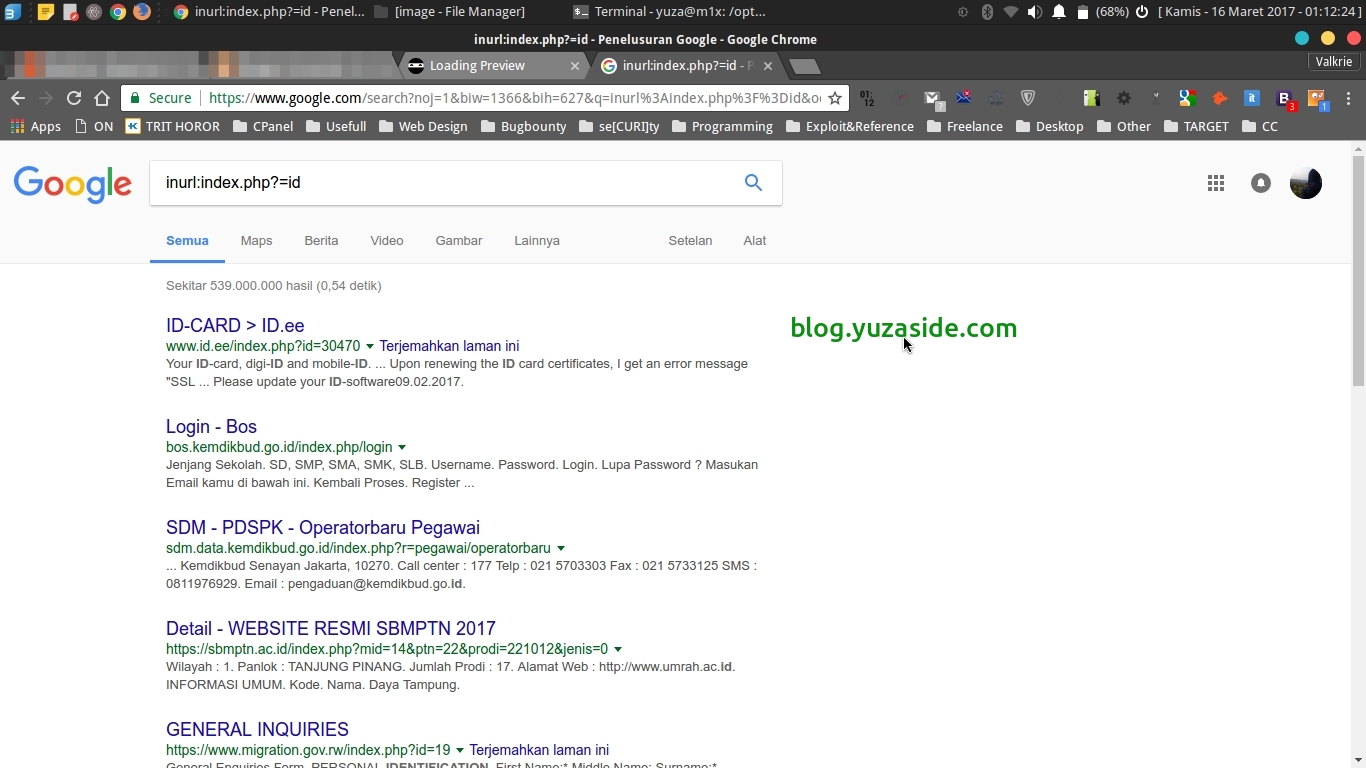Viewport: 1366px width, 768px height.
Task: Open the Lainnya search filter menu
Action: (537, 241)
